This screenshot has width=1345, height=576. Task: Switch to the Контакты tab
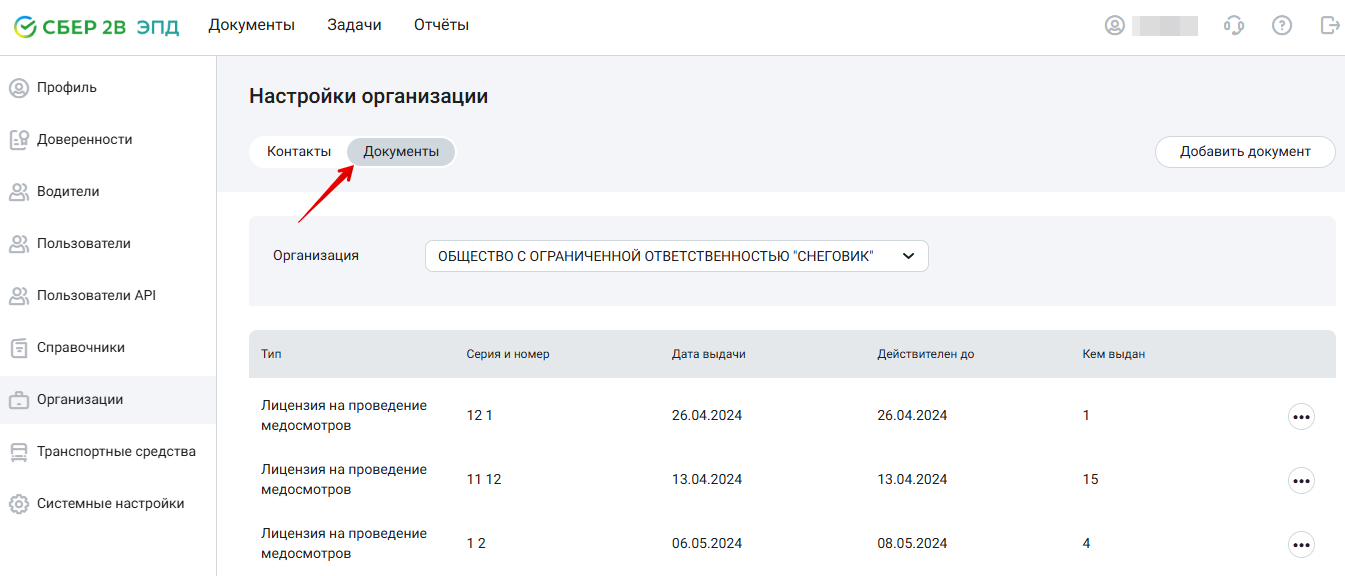pos(299,152)
